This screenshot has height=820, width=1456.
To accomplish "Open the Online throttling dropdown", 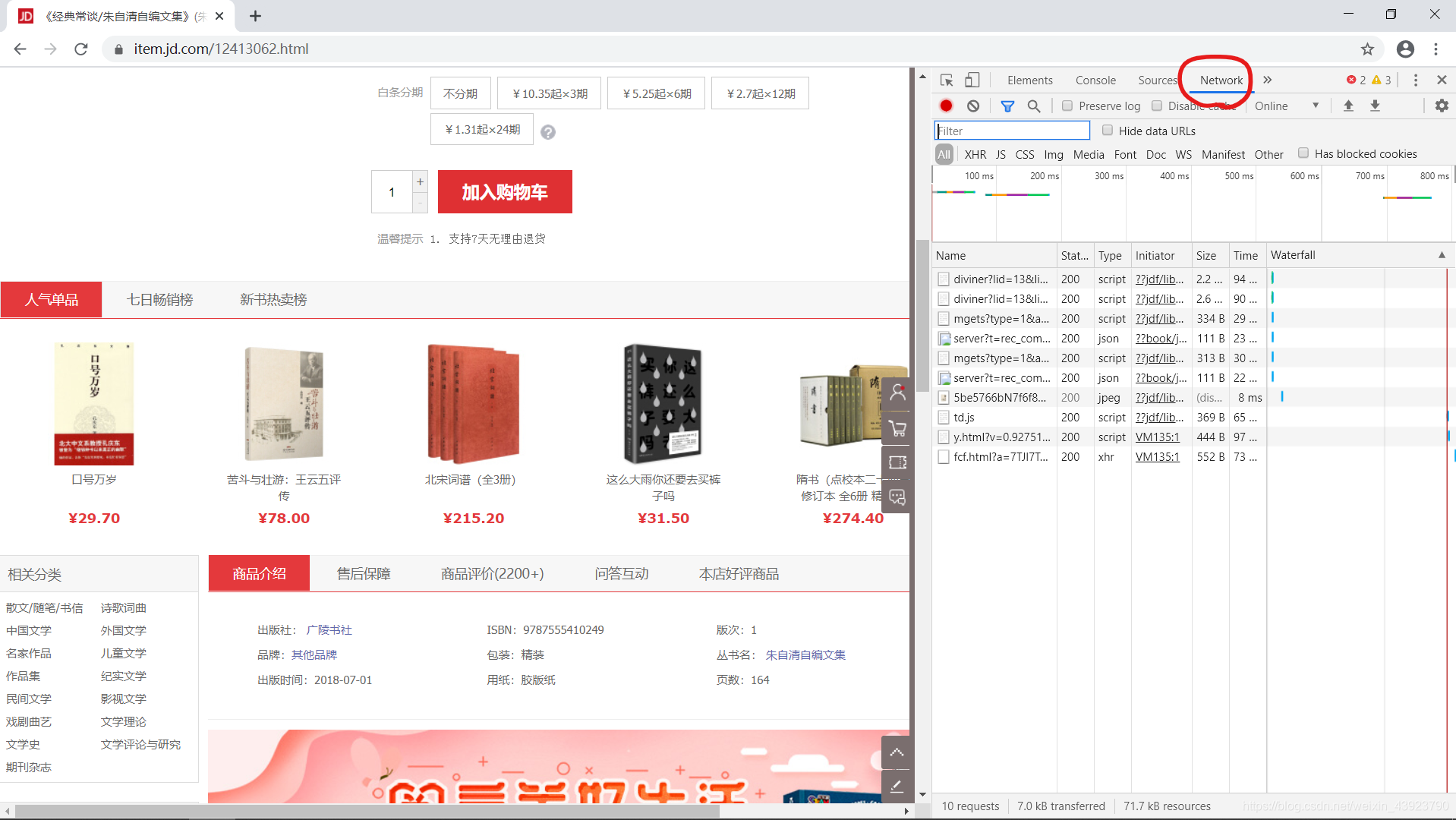I will pos(1287,106).
